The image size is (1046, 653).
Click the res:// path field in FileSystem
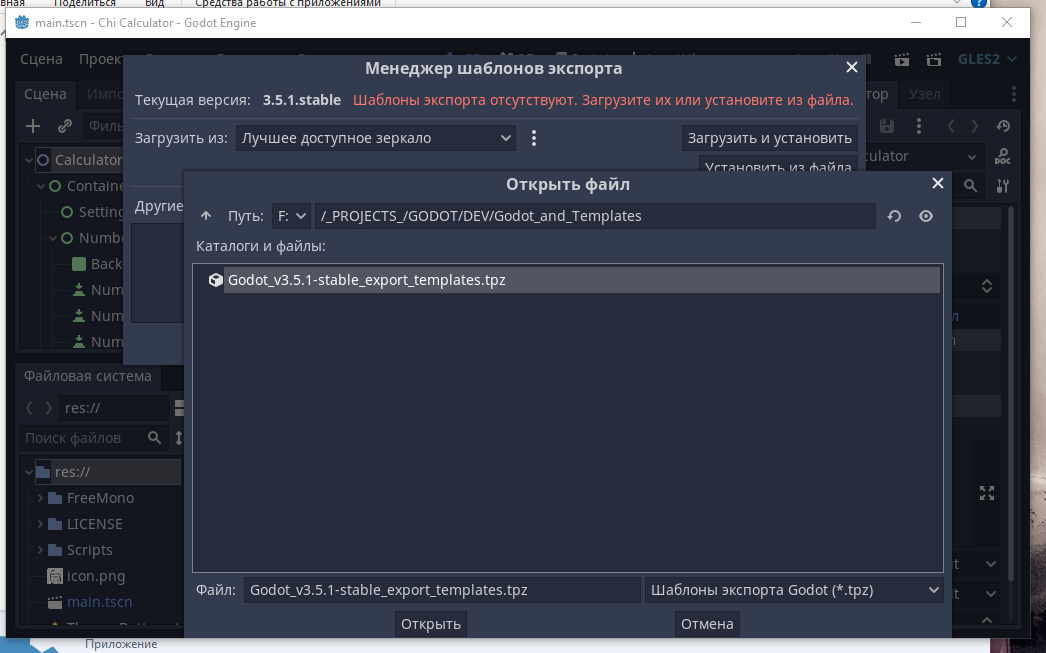click(113, 408)
